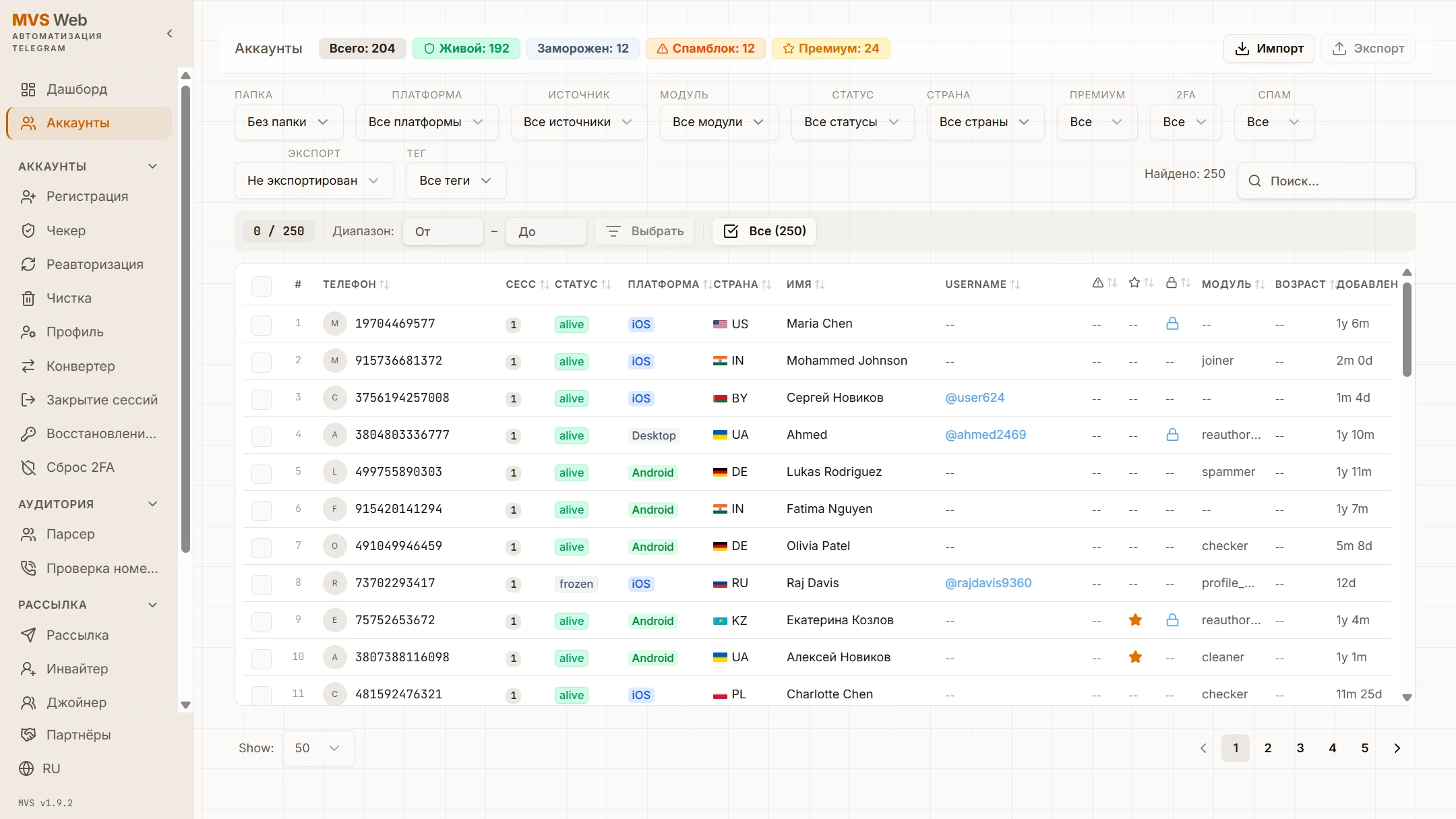
Task: Collapse the АУДИТОРИЯ sidebar section
Action: pos(152,504)
